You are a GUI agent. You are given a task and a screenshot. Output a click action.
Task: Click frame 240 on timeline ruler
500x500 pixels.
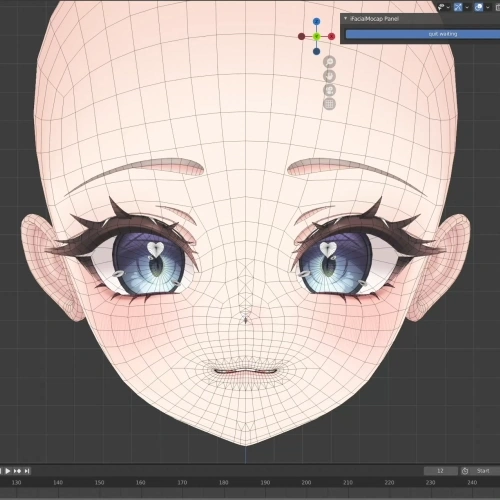point(472,482)
